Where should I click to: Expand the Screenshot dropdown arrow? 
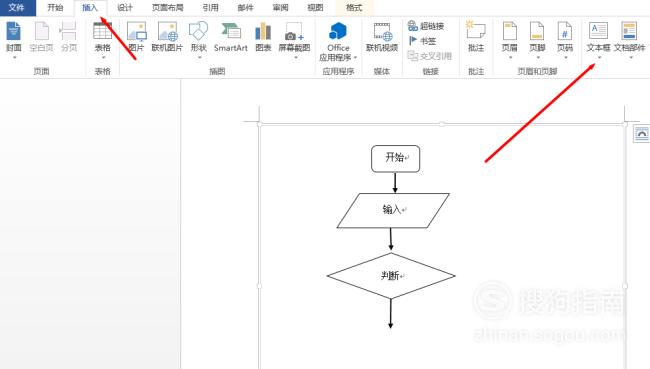[296, 58]
